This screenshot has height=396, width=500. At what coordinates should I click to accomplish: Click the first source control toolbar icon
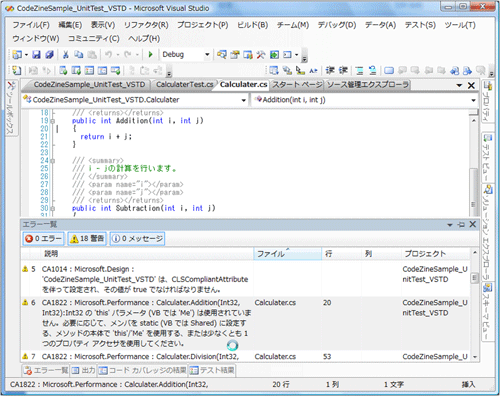[16, 71]
